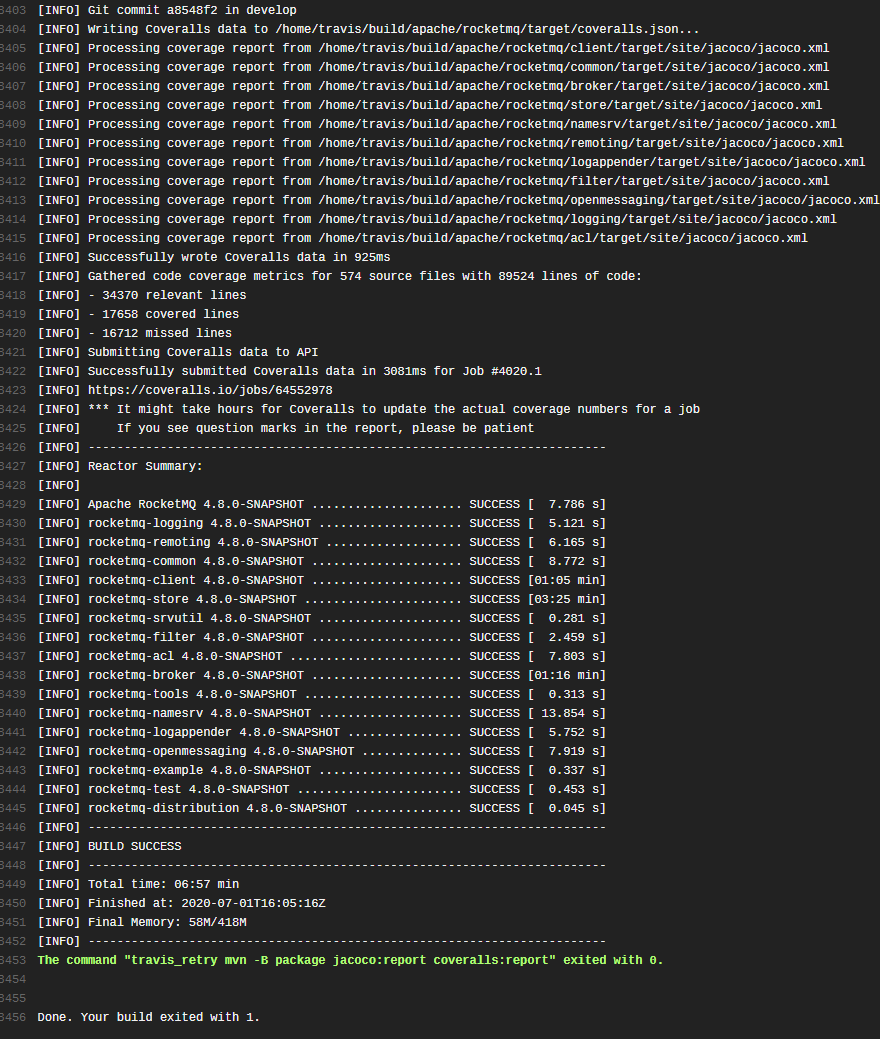This screenshot has width=880, height=1039.
Task: Click line number 3447 in the gutter
Action: 13,846
